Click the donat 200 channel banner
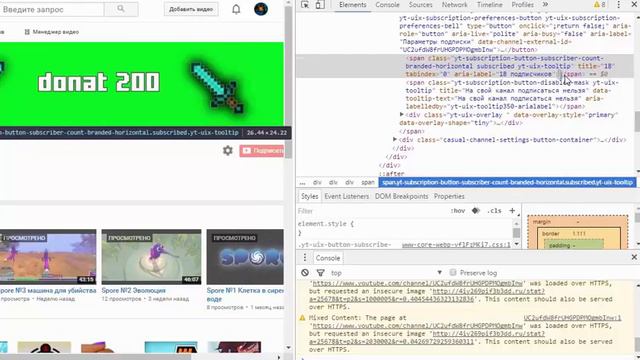This screenshot has height=360, width=640. 142,84
